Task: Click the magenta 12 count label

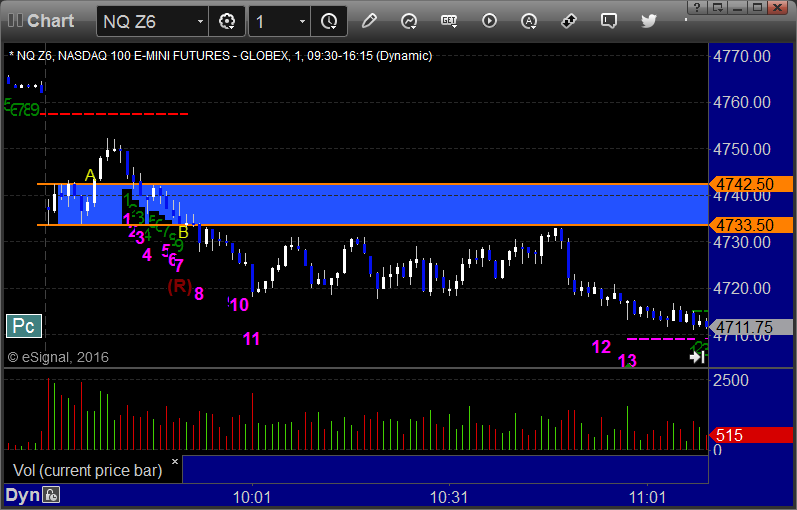Action: pos(601,347)
